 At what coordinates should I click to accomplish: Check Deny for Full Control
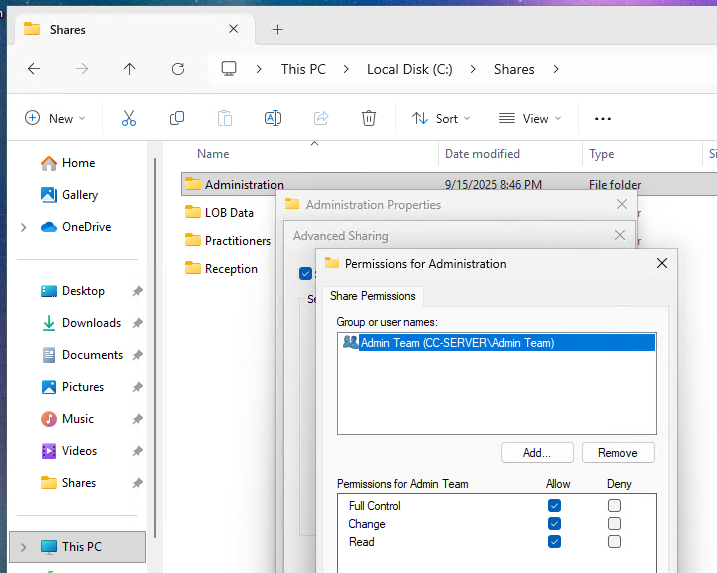[x=615, y=505]
